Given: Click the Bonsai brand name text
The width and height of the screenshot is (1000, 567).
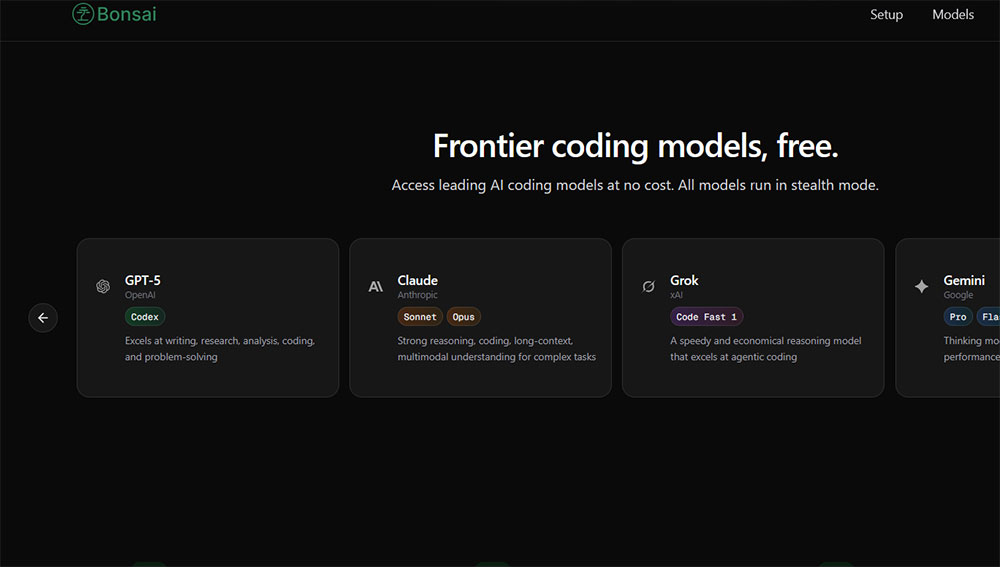Looking at the screenshot, I should [126, 14].
